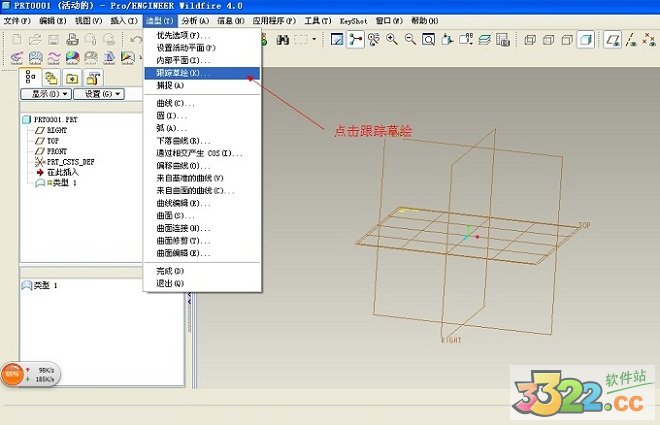Toggle datum points display
Viewport: 660px width, 425px height.
pos(649,40)
